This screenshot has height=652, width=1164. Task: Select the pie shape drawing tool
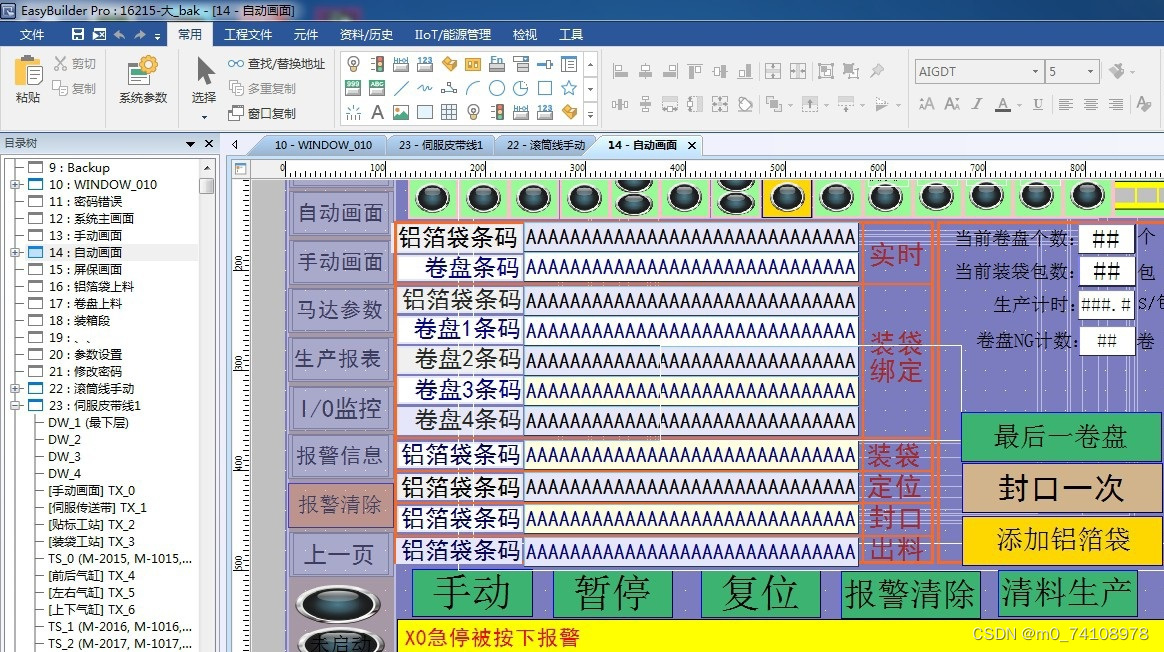pyautogui.click(x=520, y=88)
